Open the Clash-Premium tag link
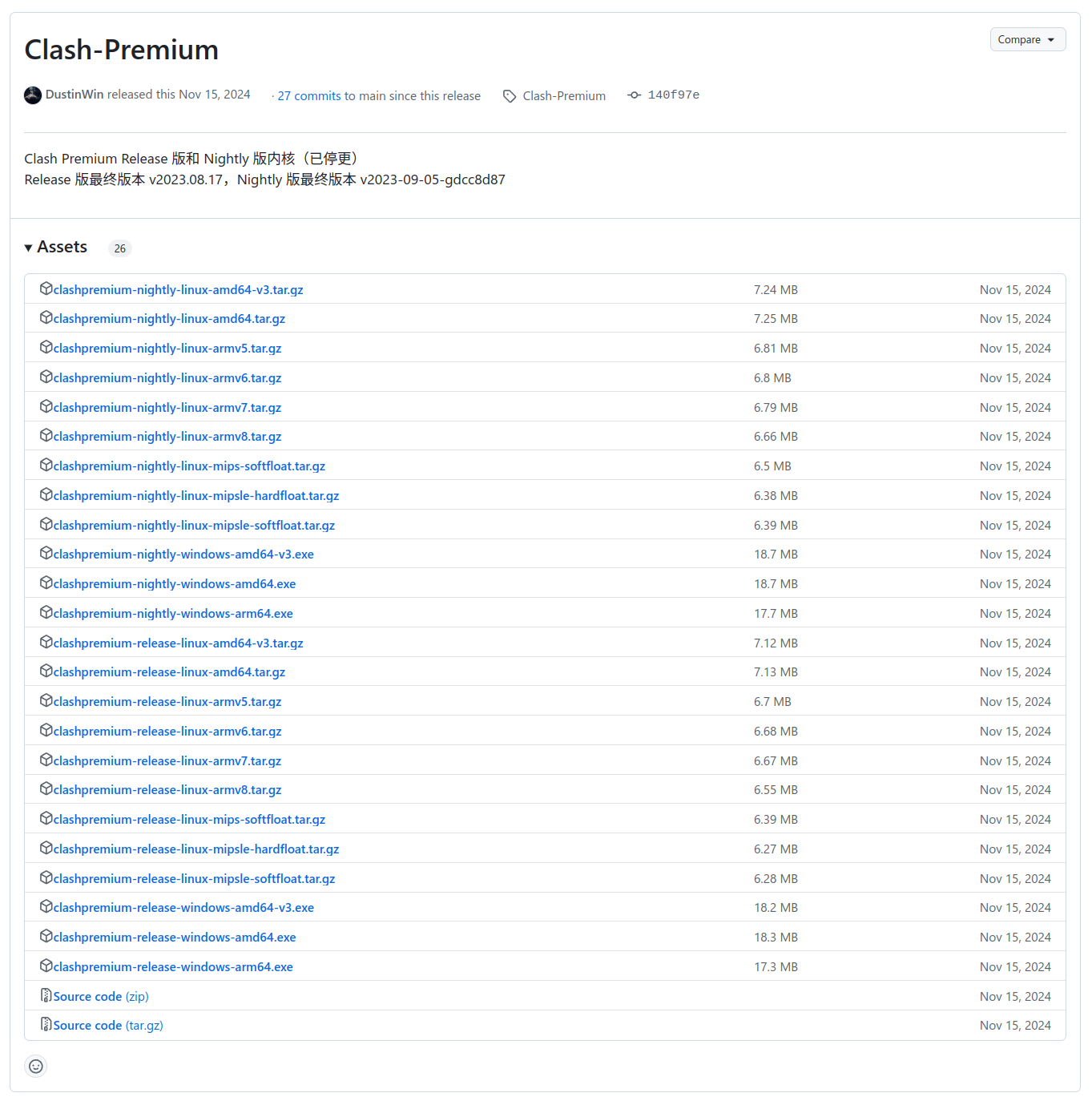 [x=564, y=96]
